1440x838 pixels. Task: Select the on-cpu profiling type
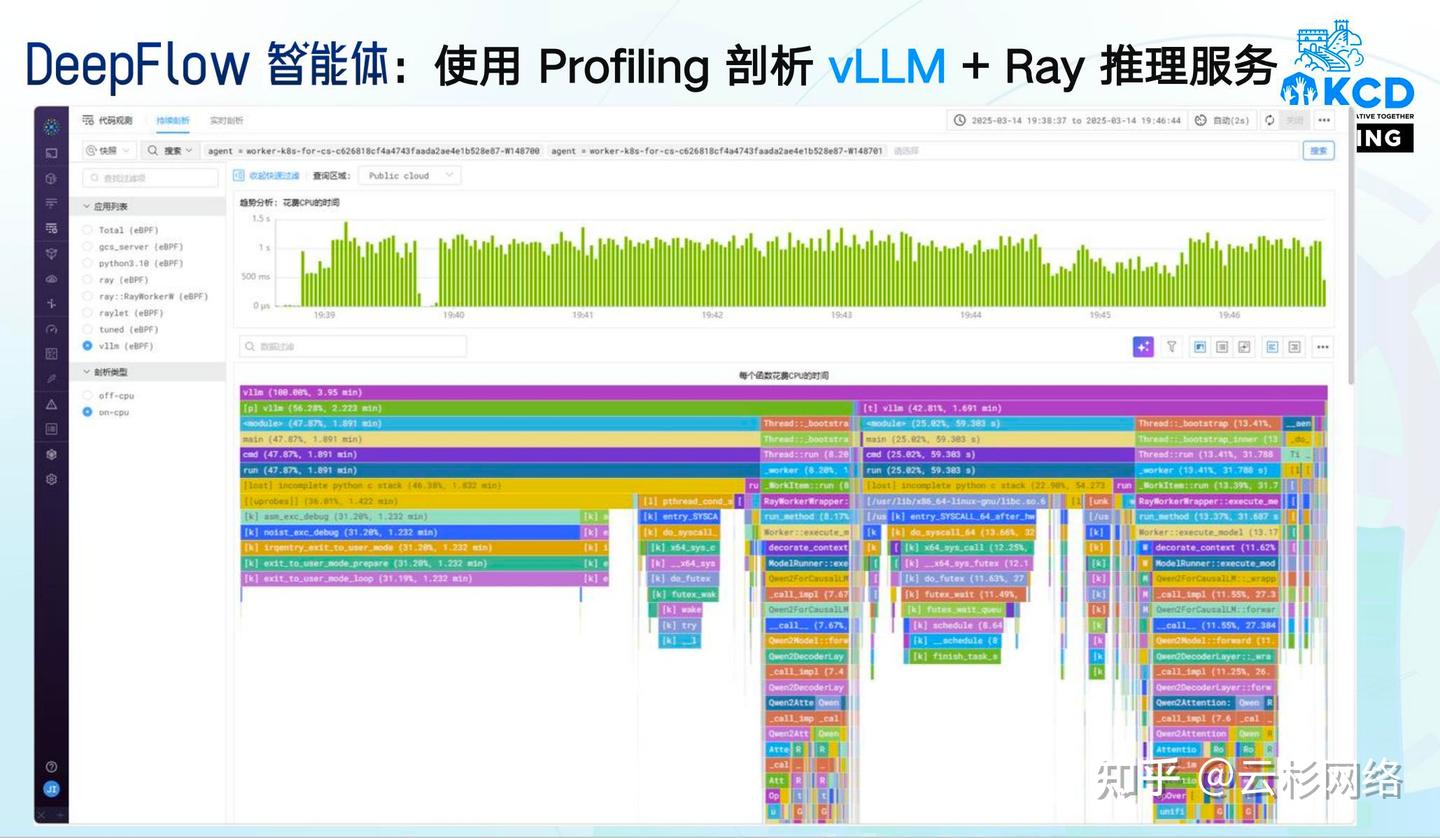pyautogui.click(x=106, y=412)
